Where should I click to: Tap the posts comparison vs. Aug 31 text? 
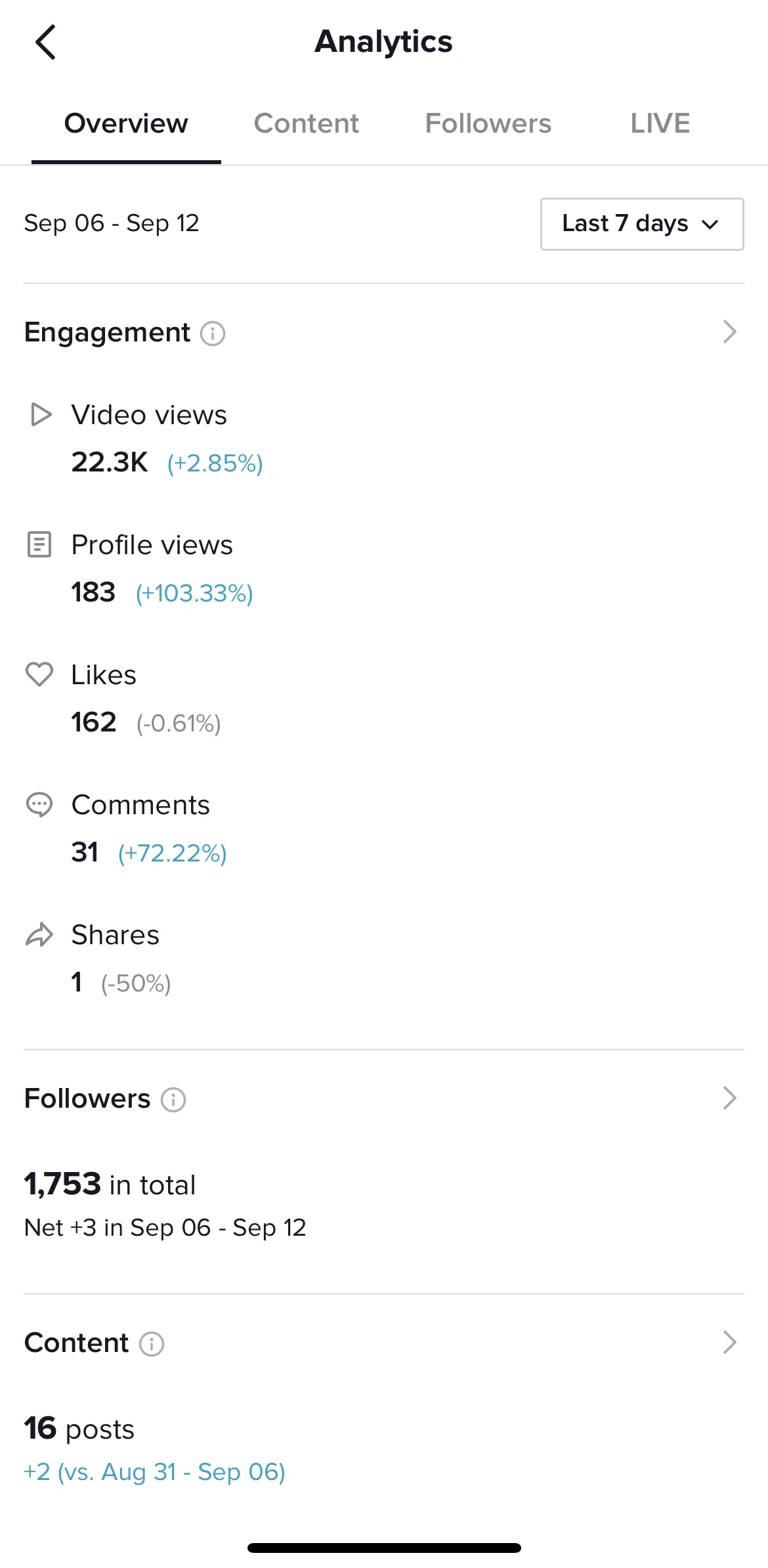[x=154, y=1472]
